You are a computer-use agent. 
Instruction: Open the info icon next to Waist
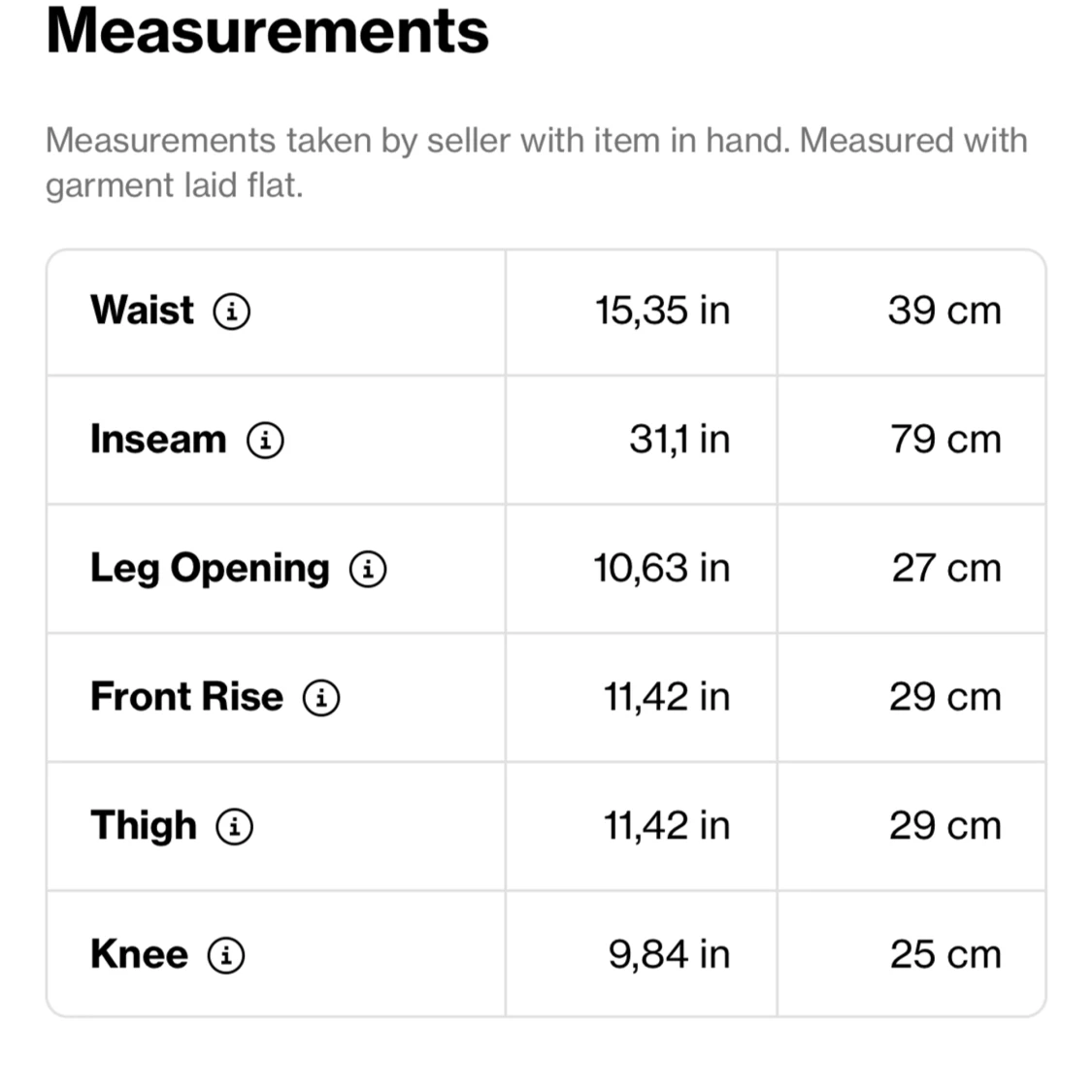[x=232, y=312]
